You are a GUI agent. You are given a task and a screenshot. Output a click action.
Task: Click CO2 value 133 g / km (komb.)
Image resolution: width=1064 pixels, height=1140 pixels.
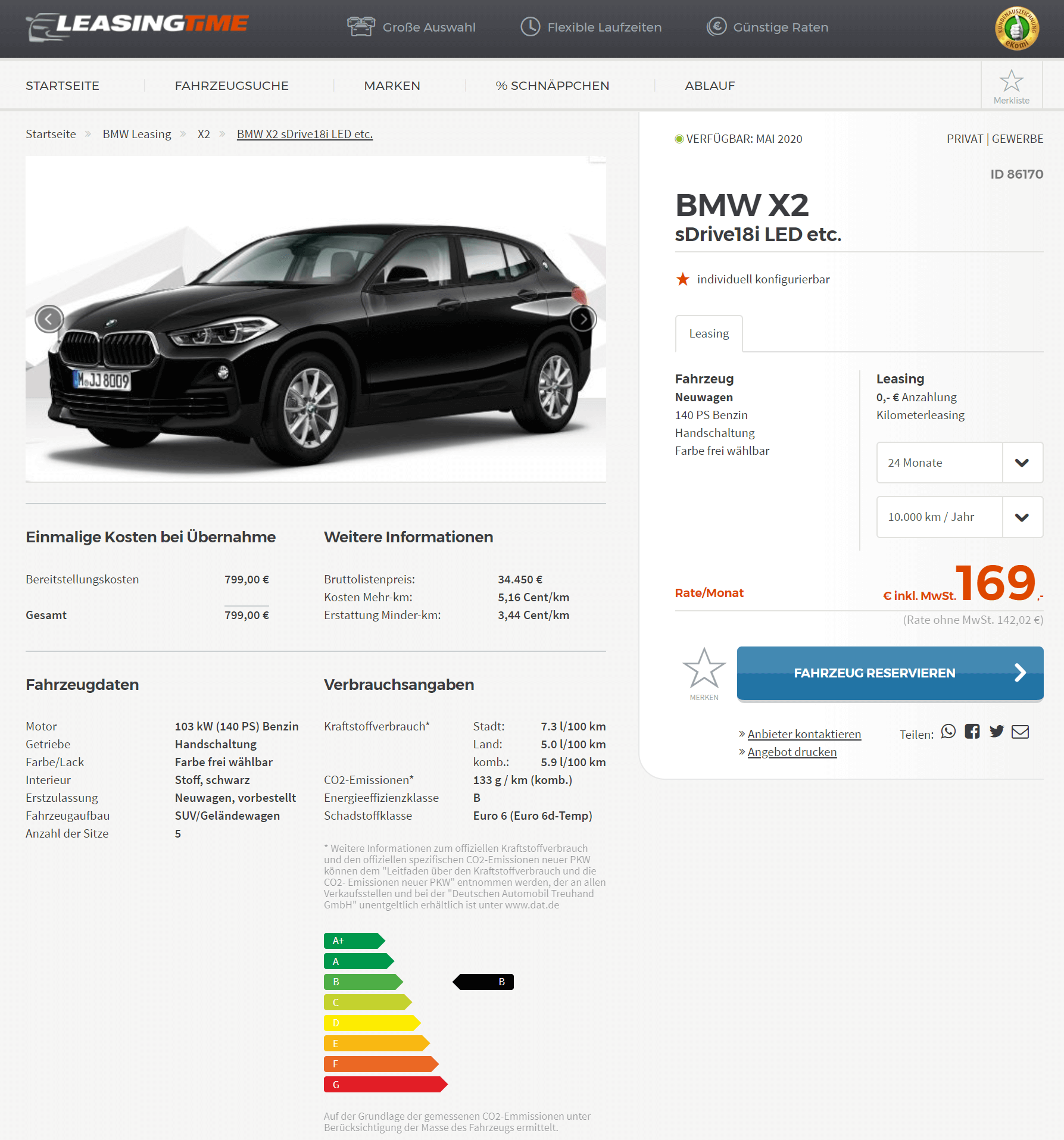pos(522,780)
